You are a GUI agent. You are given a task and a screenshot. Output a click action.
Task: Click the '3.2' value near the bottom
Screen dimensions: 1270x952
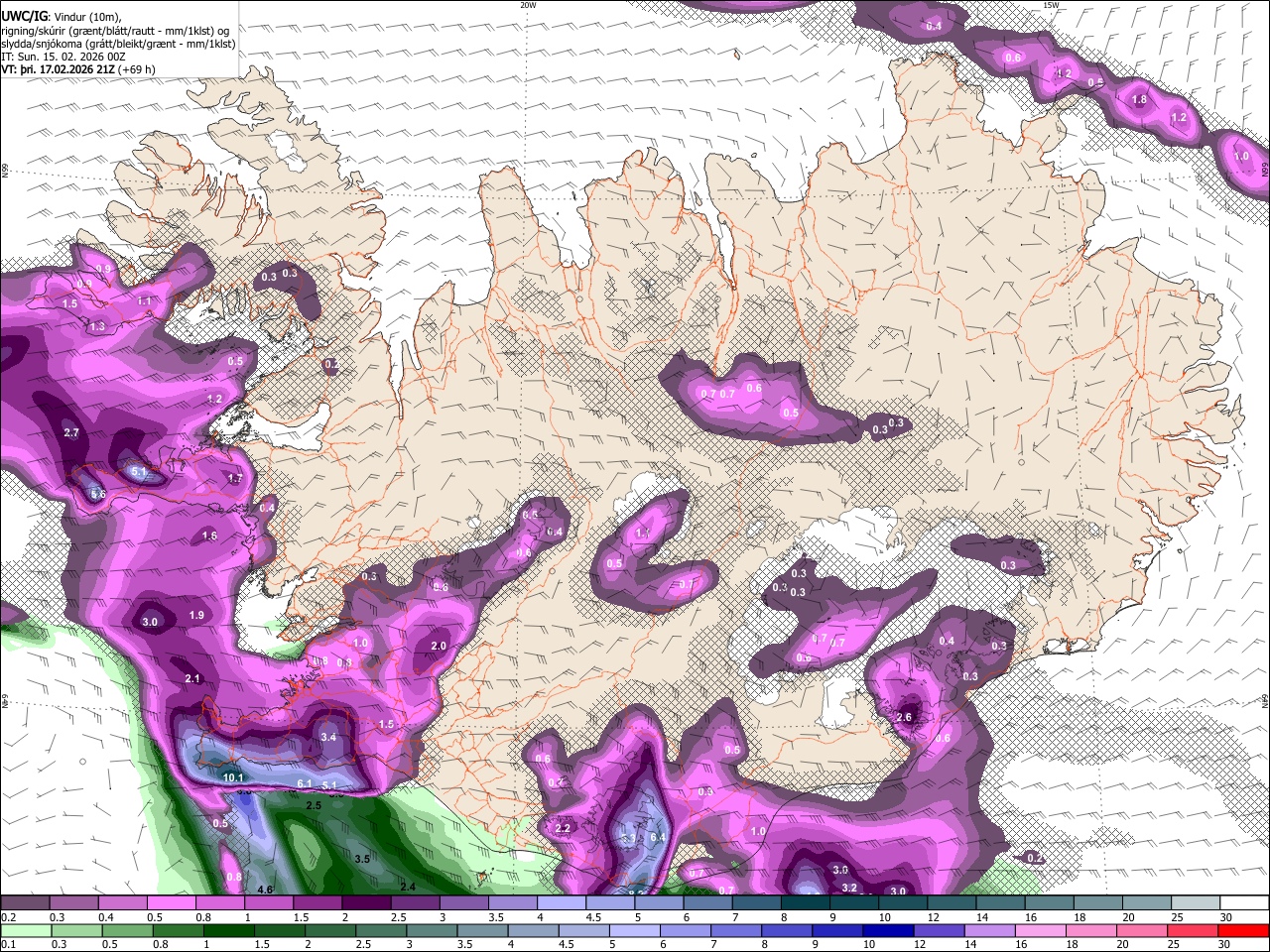click(x=849, y=889)
